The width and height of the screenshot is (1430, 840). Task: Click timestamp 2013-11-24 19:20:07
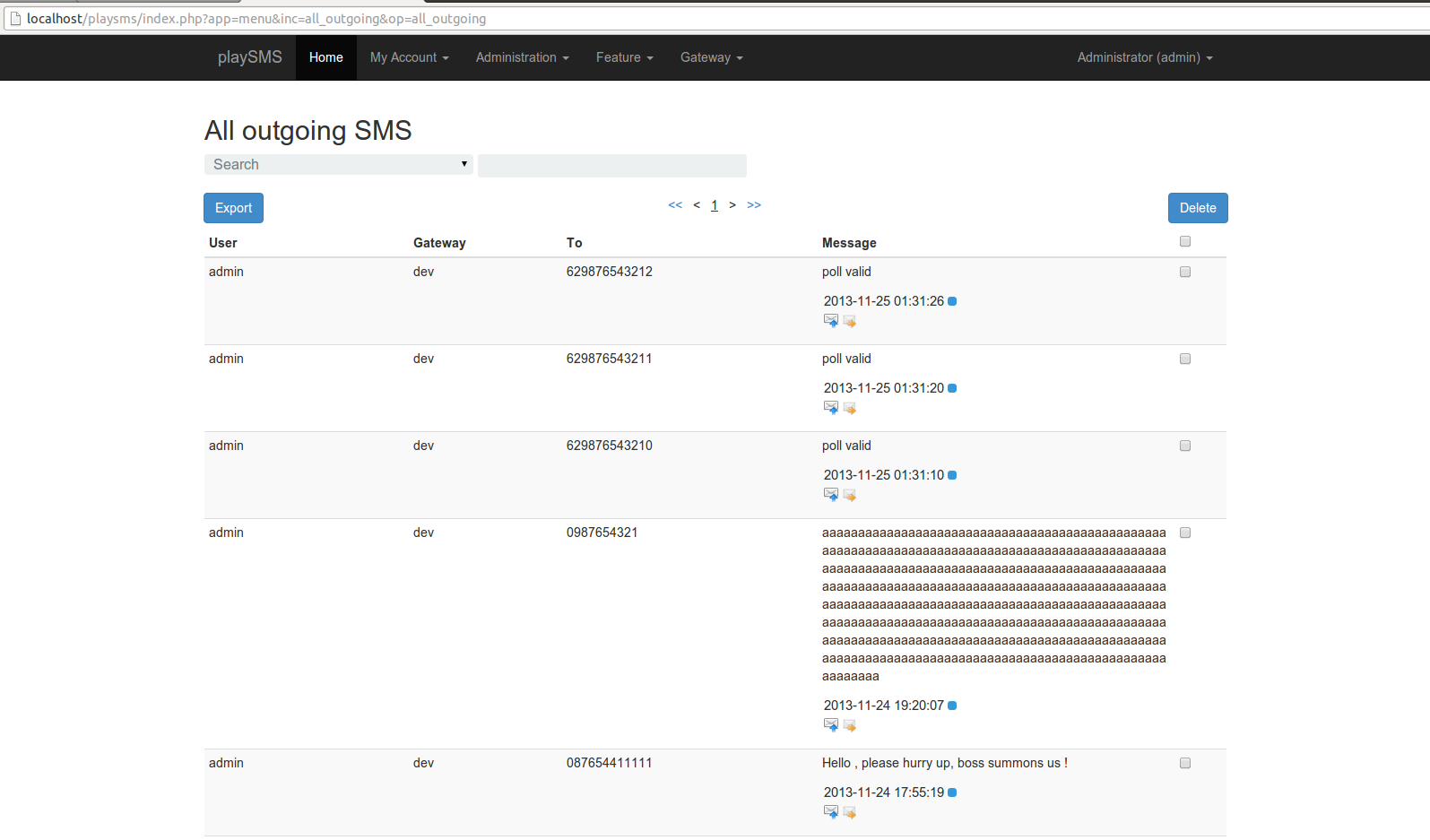click(884, 706)
